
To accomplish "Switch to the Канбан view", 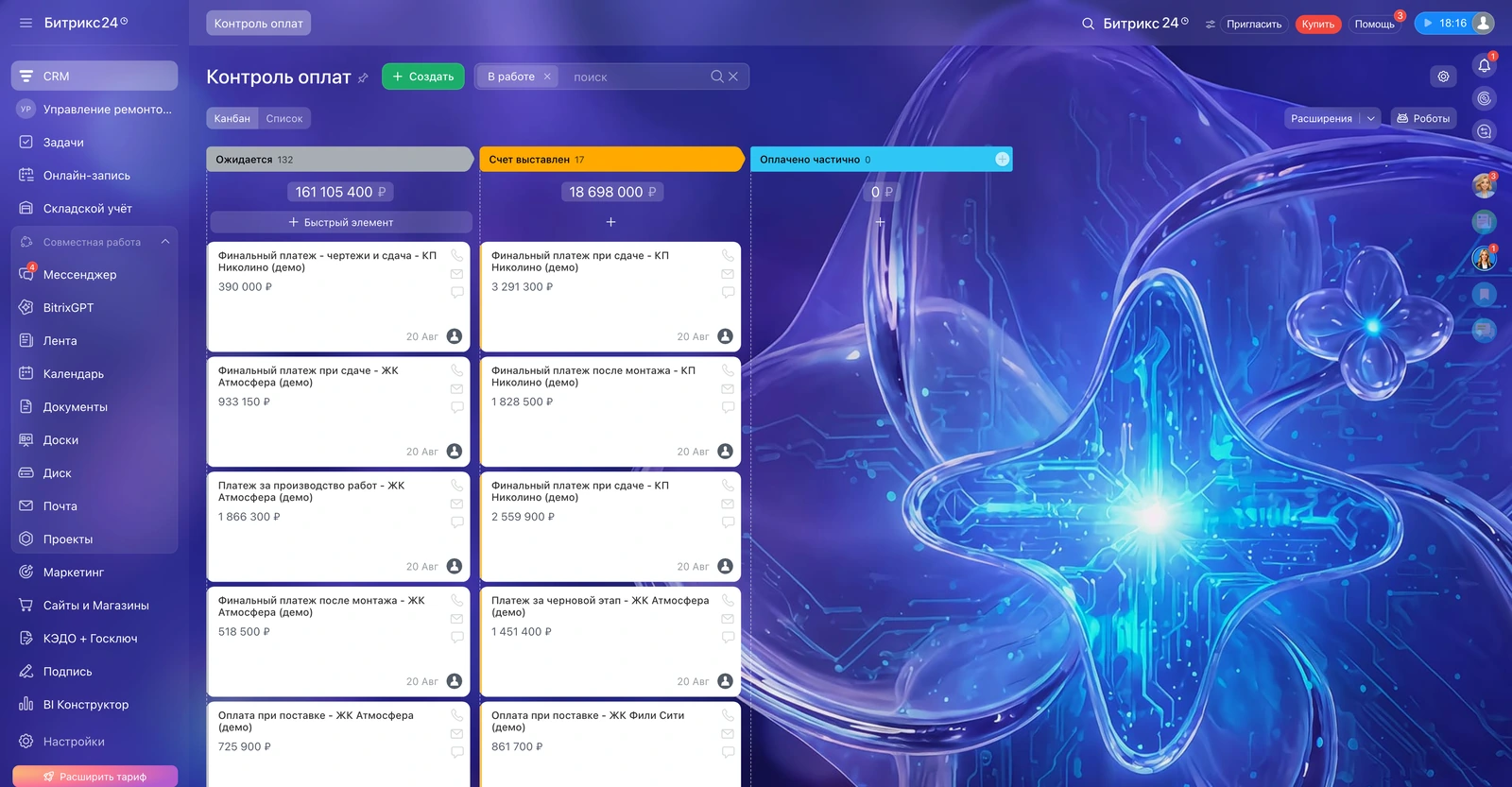I will pos(232,118).
